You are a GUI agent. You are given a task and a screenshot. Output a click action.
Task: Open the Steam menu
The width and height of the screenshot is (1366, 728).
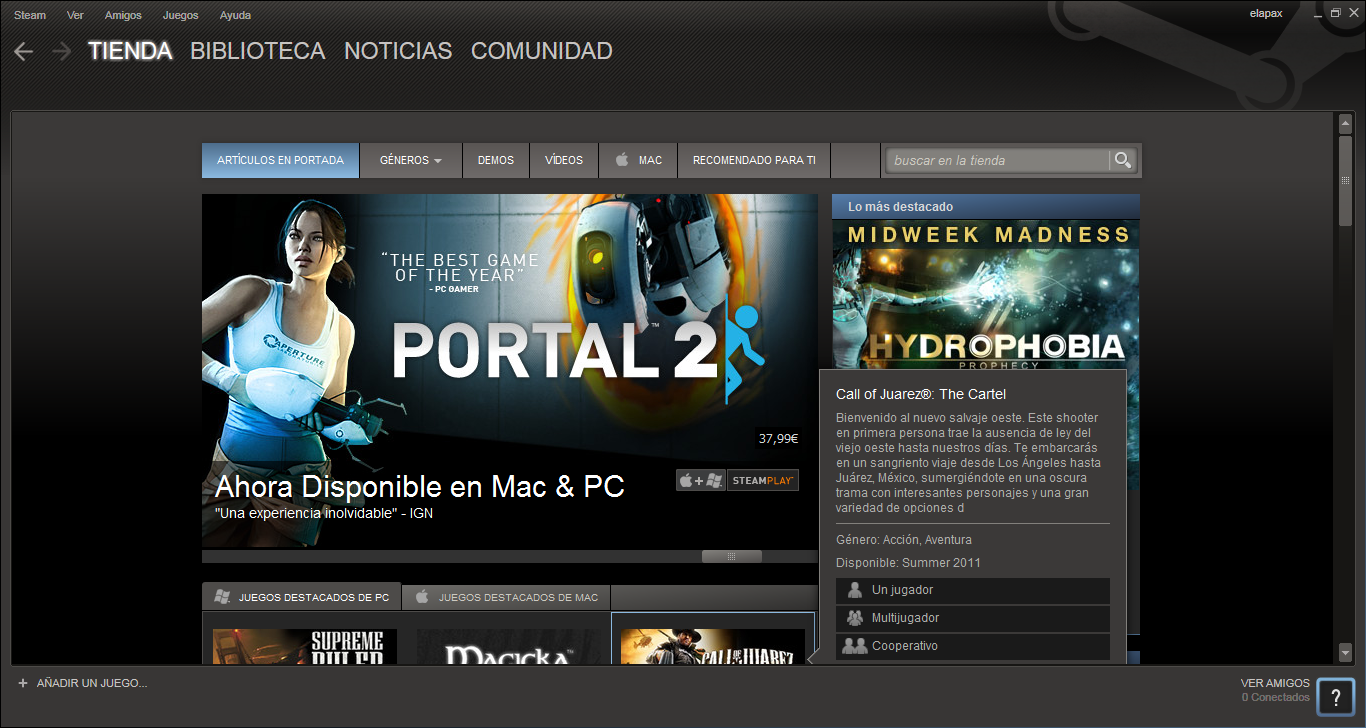(30, 15)
